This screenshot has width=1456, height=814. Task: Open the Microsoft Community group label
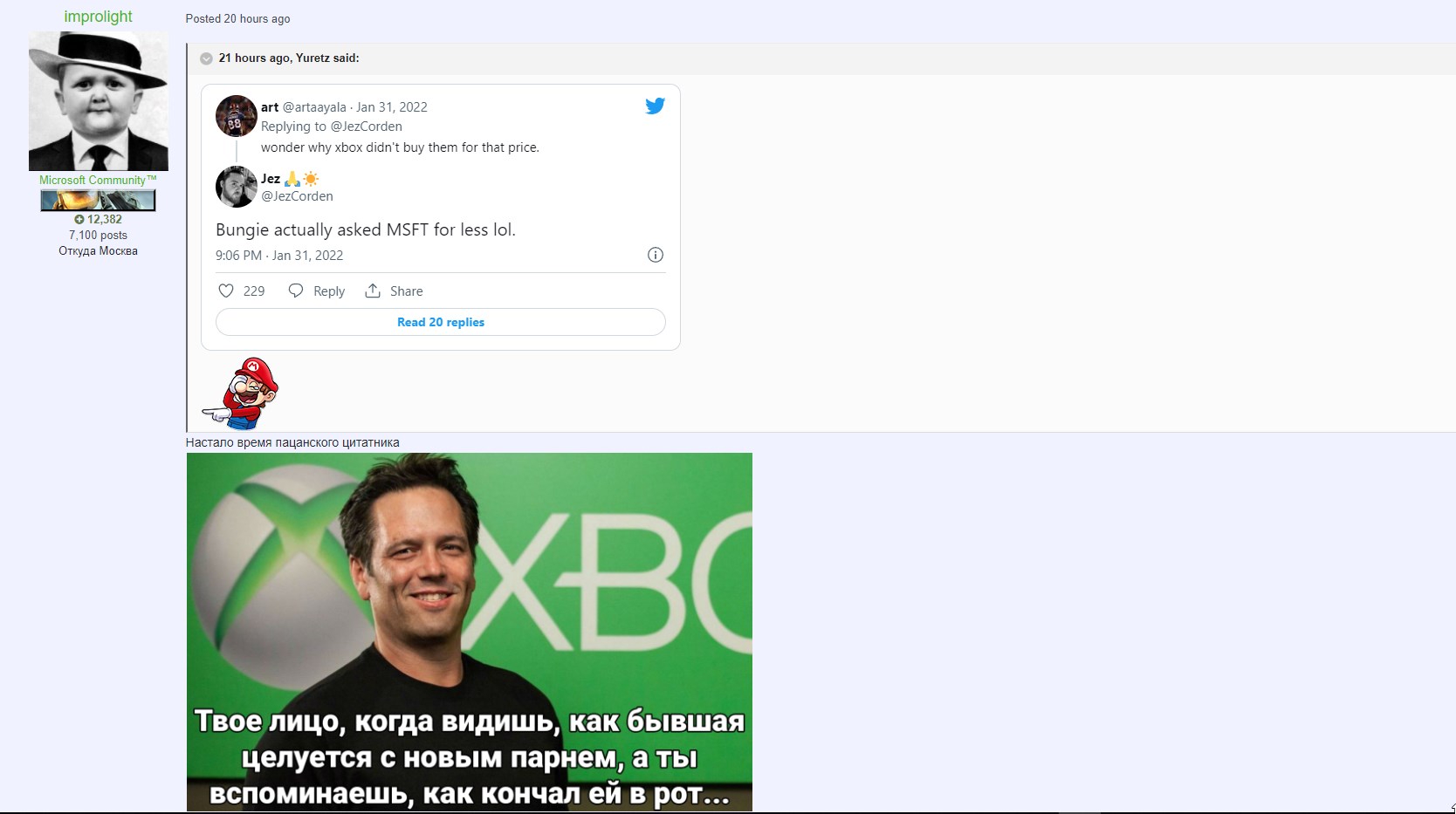point(98,180)
